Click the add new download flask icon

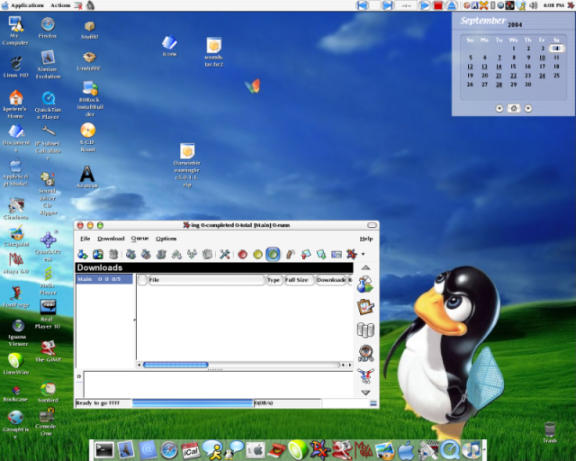82,254
